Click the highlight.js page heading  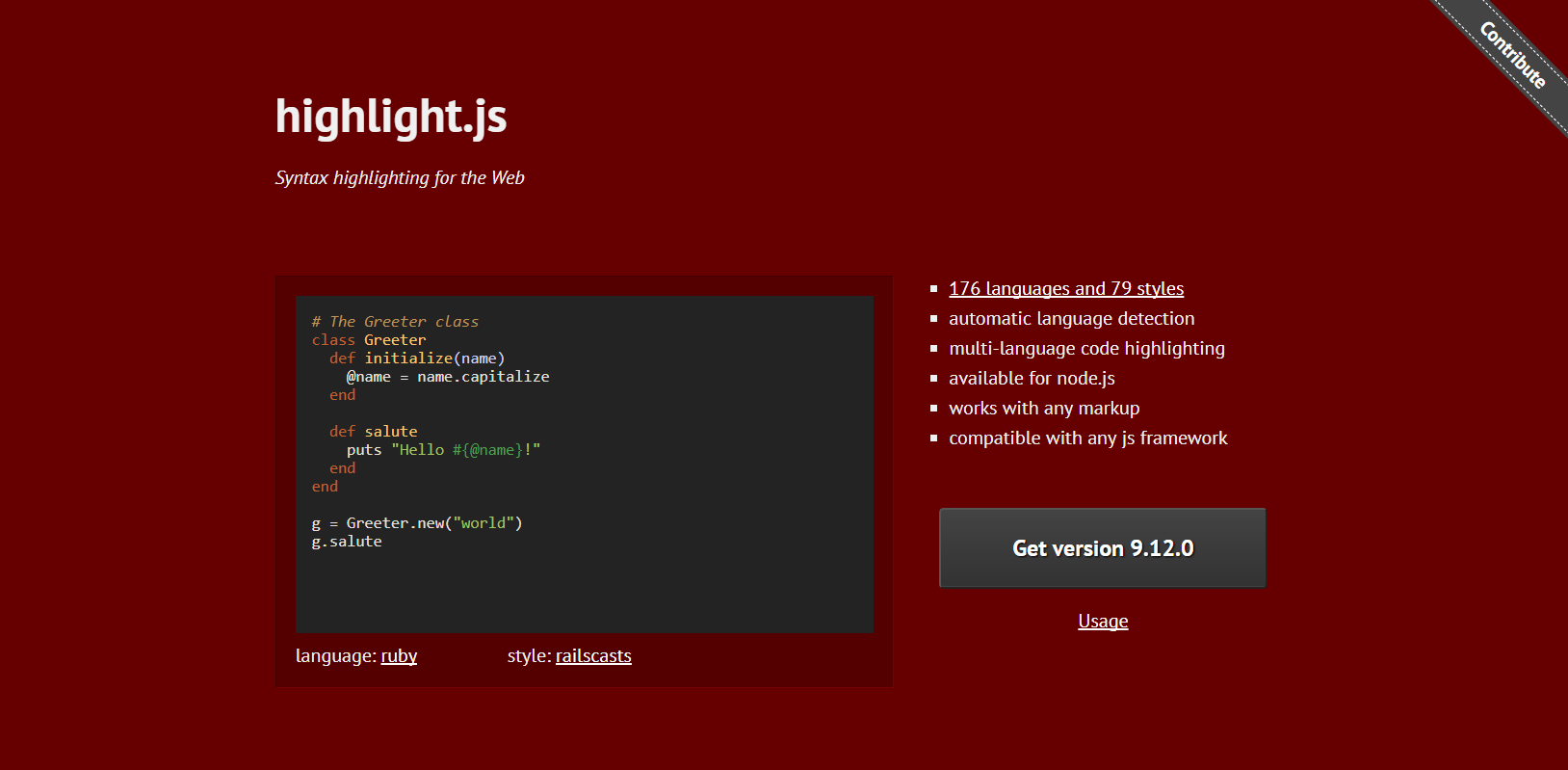pos(390,117)
